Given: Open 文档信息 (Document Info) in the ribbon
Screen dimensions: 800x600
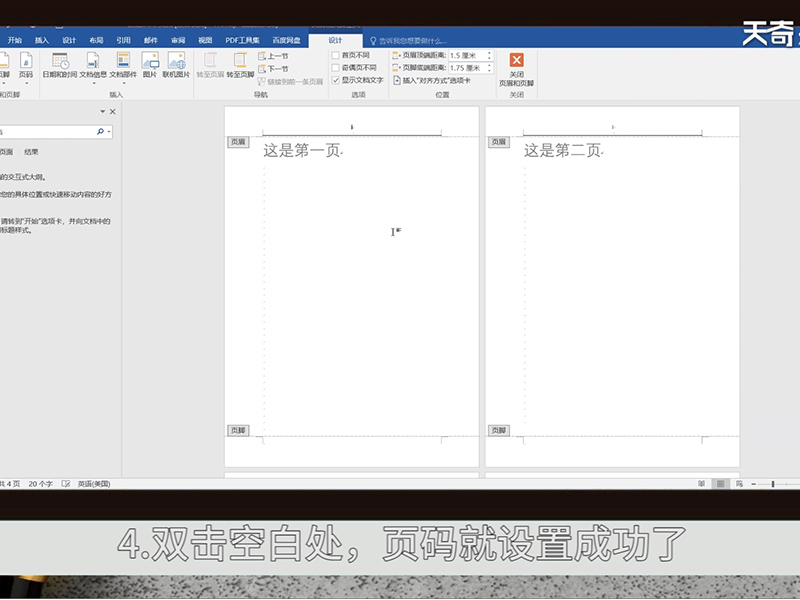Looking at the screenshot, I should [93, 65].
